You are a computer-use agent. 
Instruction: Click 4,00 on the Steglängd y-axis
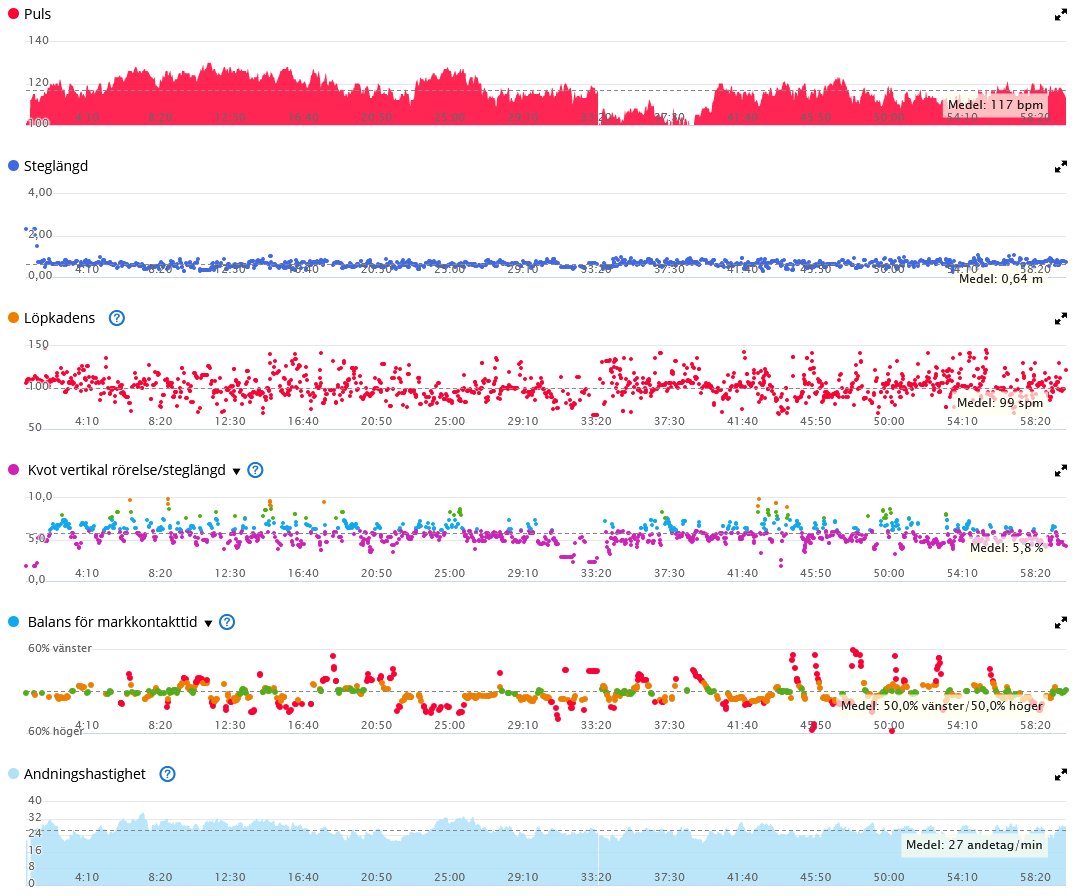[40, 192]
